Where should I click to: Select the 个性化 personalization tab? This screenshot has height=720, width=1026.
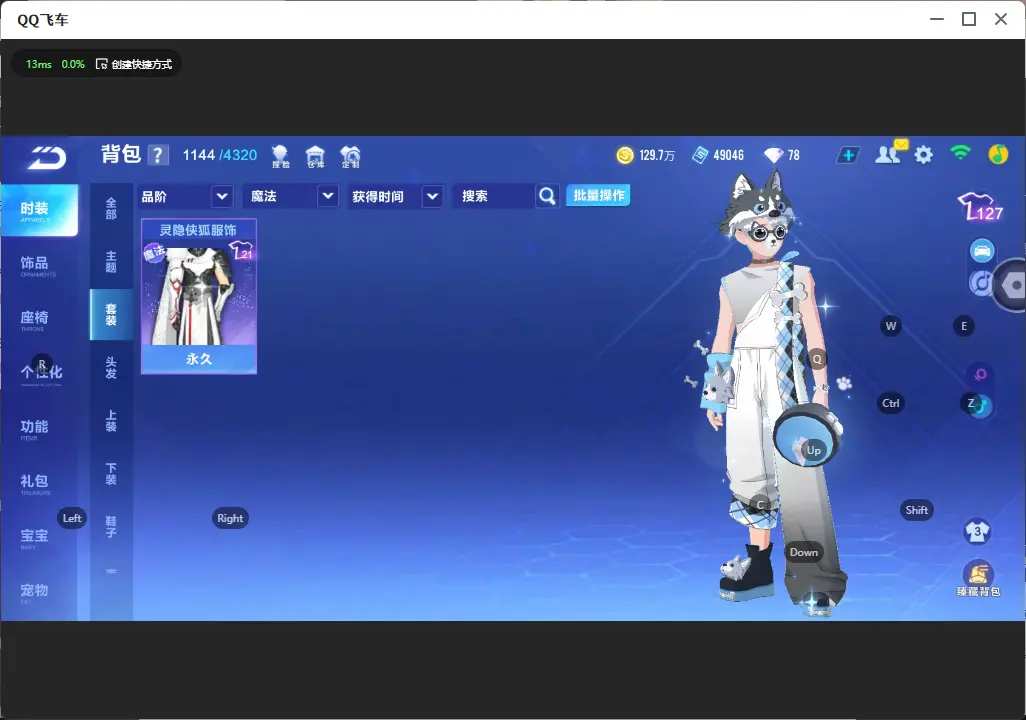[41, 373]
